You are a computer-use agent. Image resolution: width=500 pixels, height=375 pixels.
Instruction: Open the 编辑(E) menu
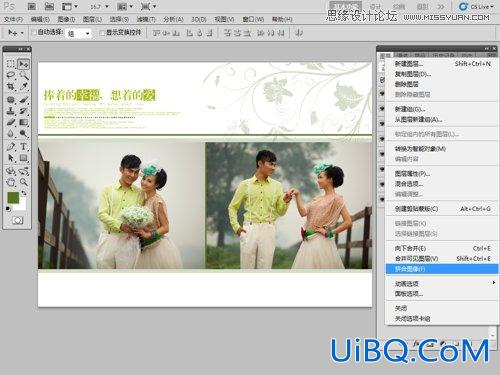(x=40, y=20)
